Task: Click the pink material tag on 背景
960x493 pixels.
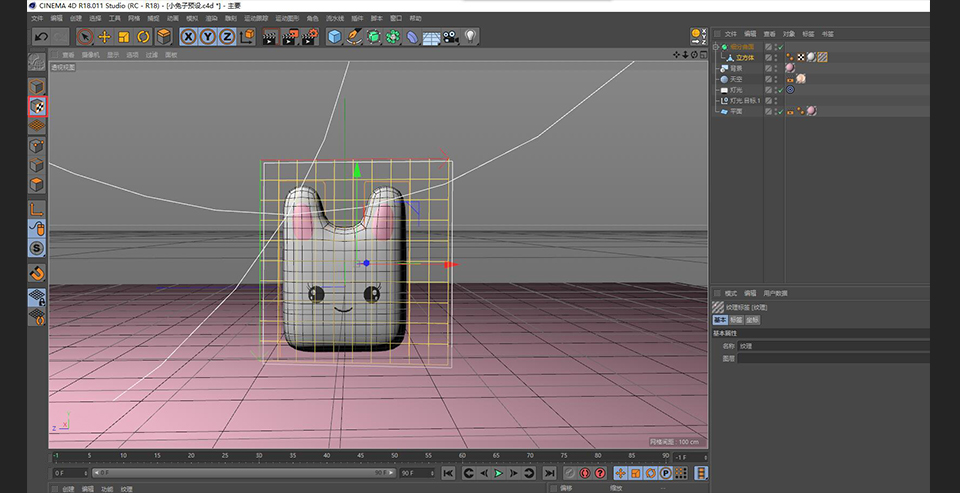Action: point(790,67)
